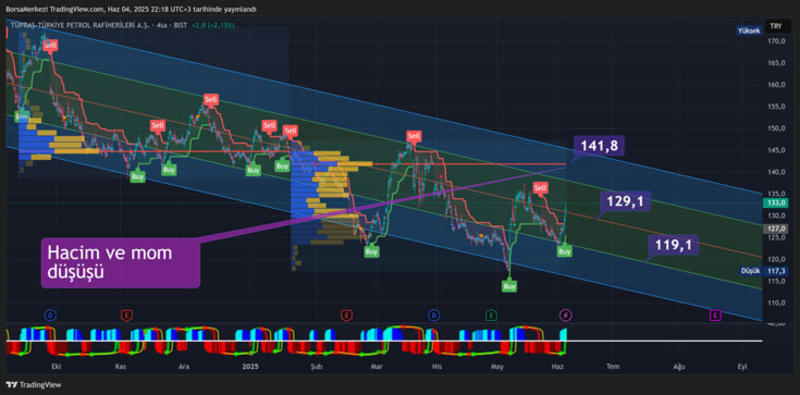Image resolution: width=800 pixels, height=395 pixels.
Task: Click the Sell label at the Ara price peak
Action: pos(210,100)
